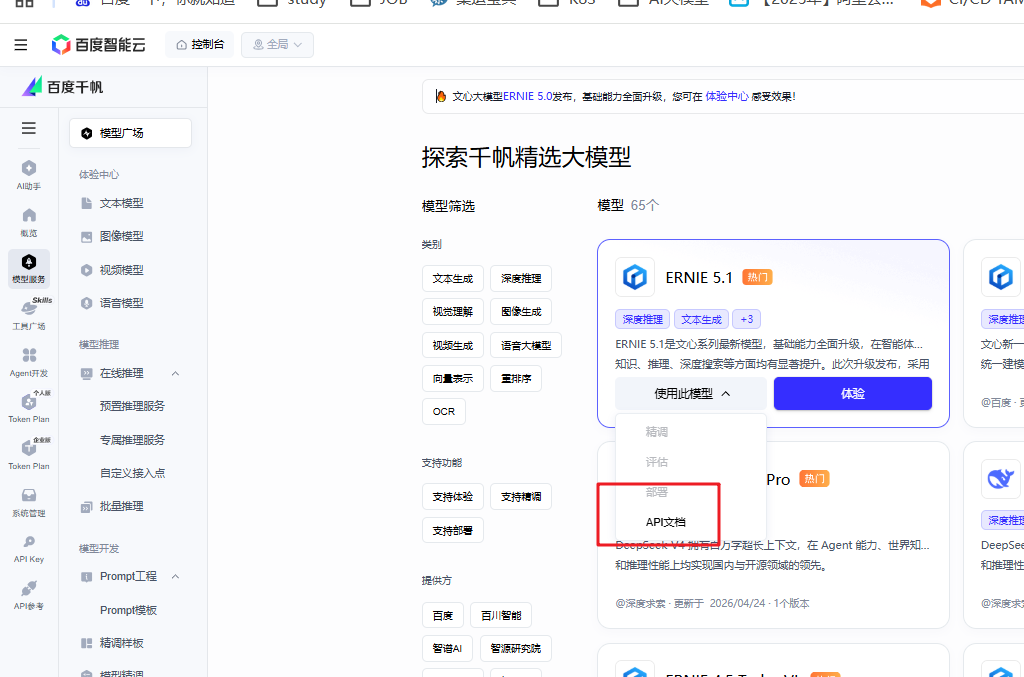Click the blue 体验 button
Viewport: 1024px width, 677px height.
(x=853, y=394)
